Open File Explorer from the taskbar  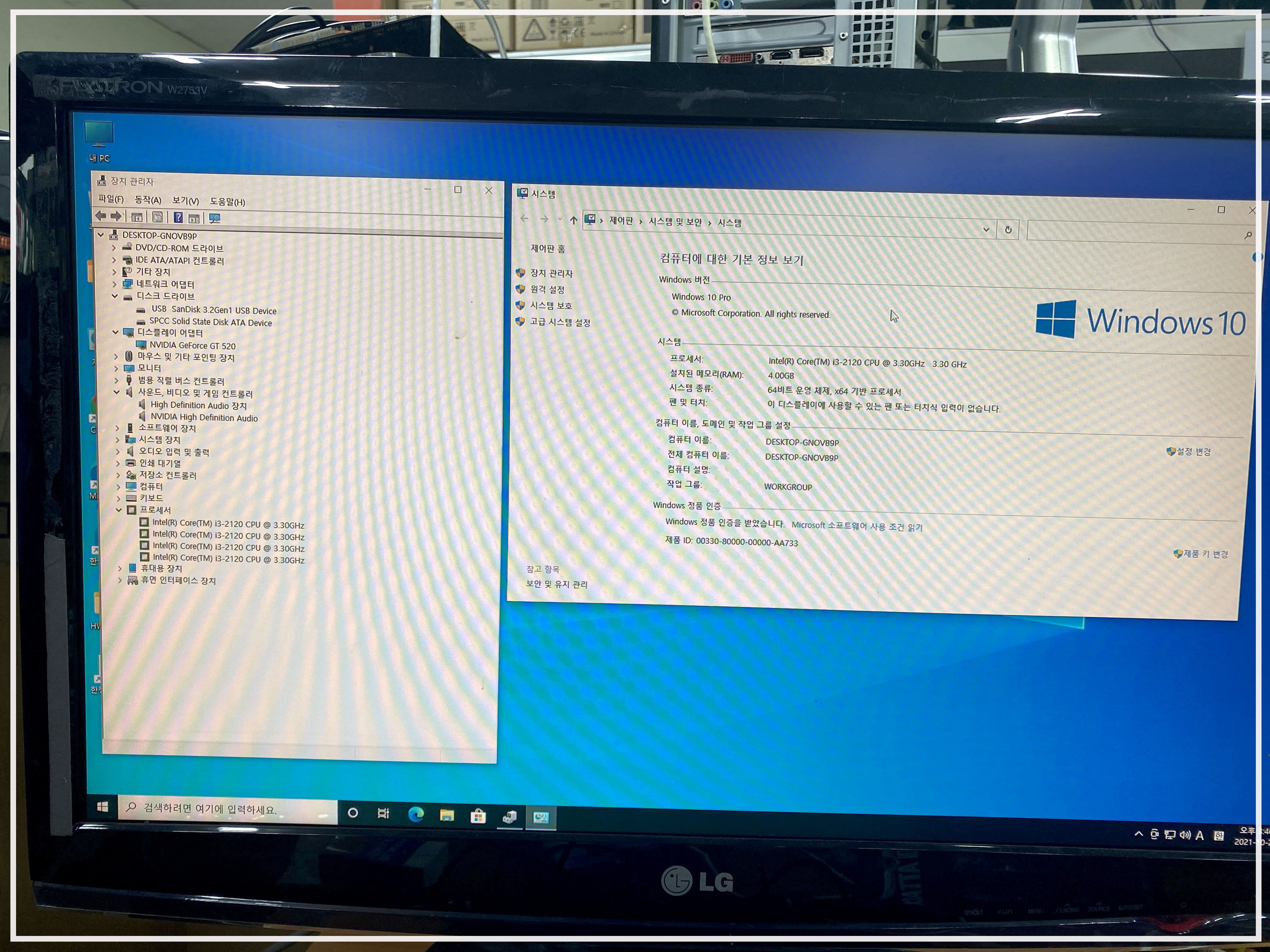pos(447,815)
